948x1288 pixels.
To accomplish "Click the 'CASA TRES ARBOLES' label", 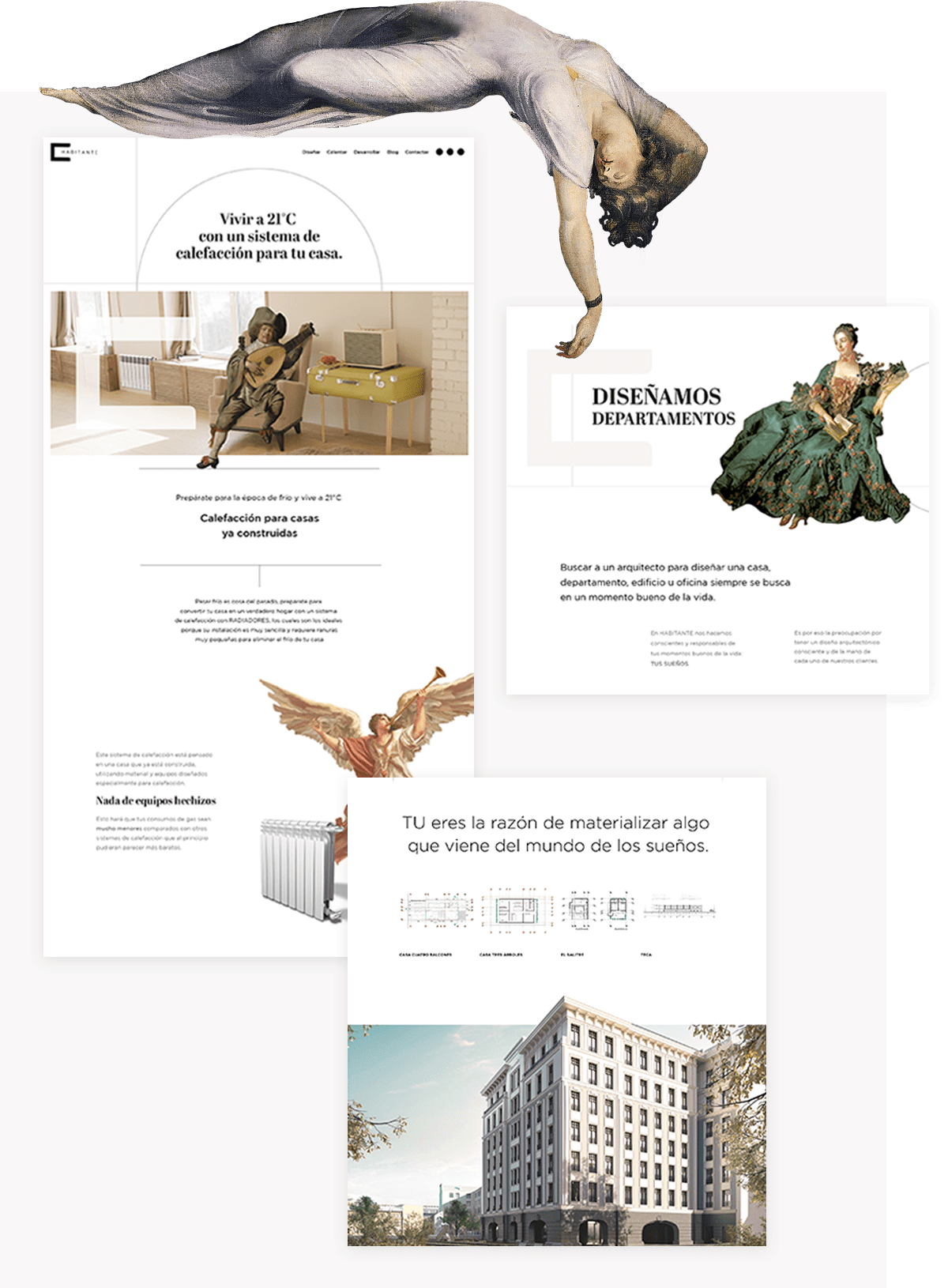I will [x=501, y=955].
